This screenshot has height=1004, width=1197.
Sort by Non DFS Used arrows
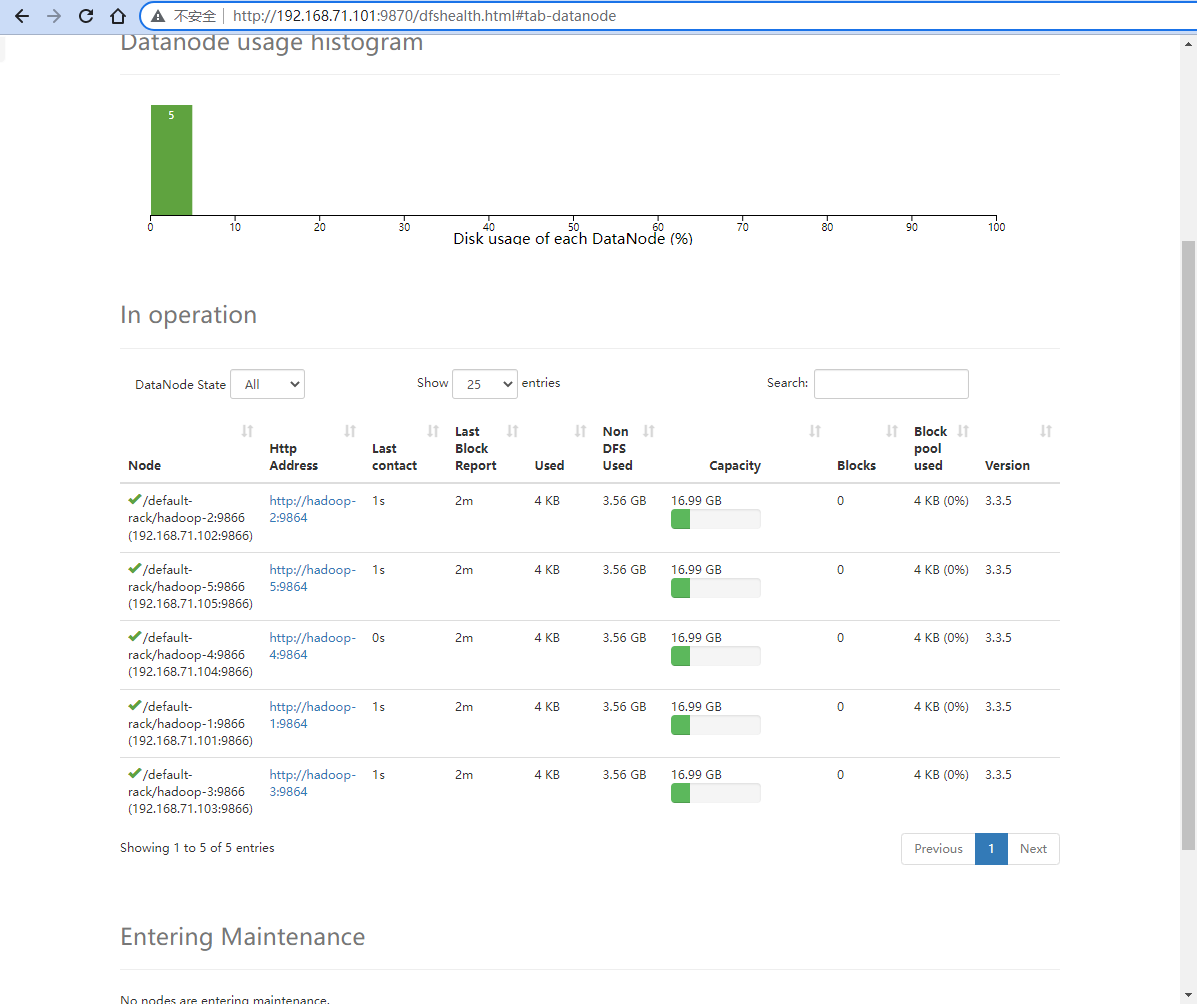(649, 431)
